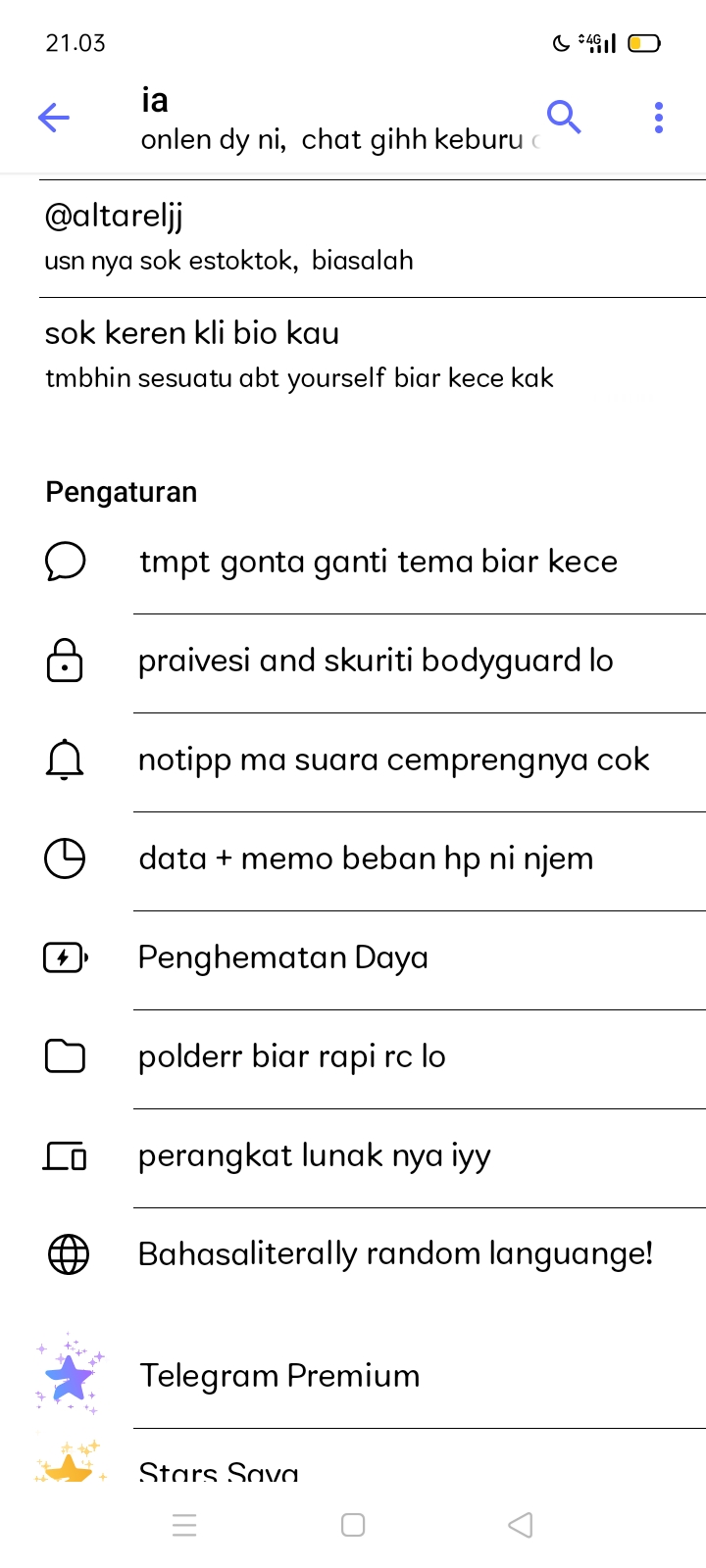
Task: Open "tmpt gonta ganti tema" chat settings
Action: [x=378, y=563]
